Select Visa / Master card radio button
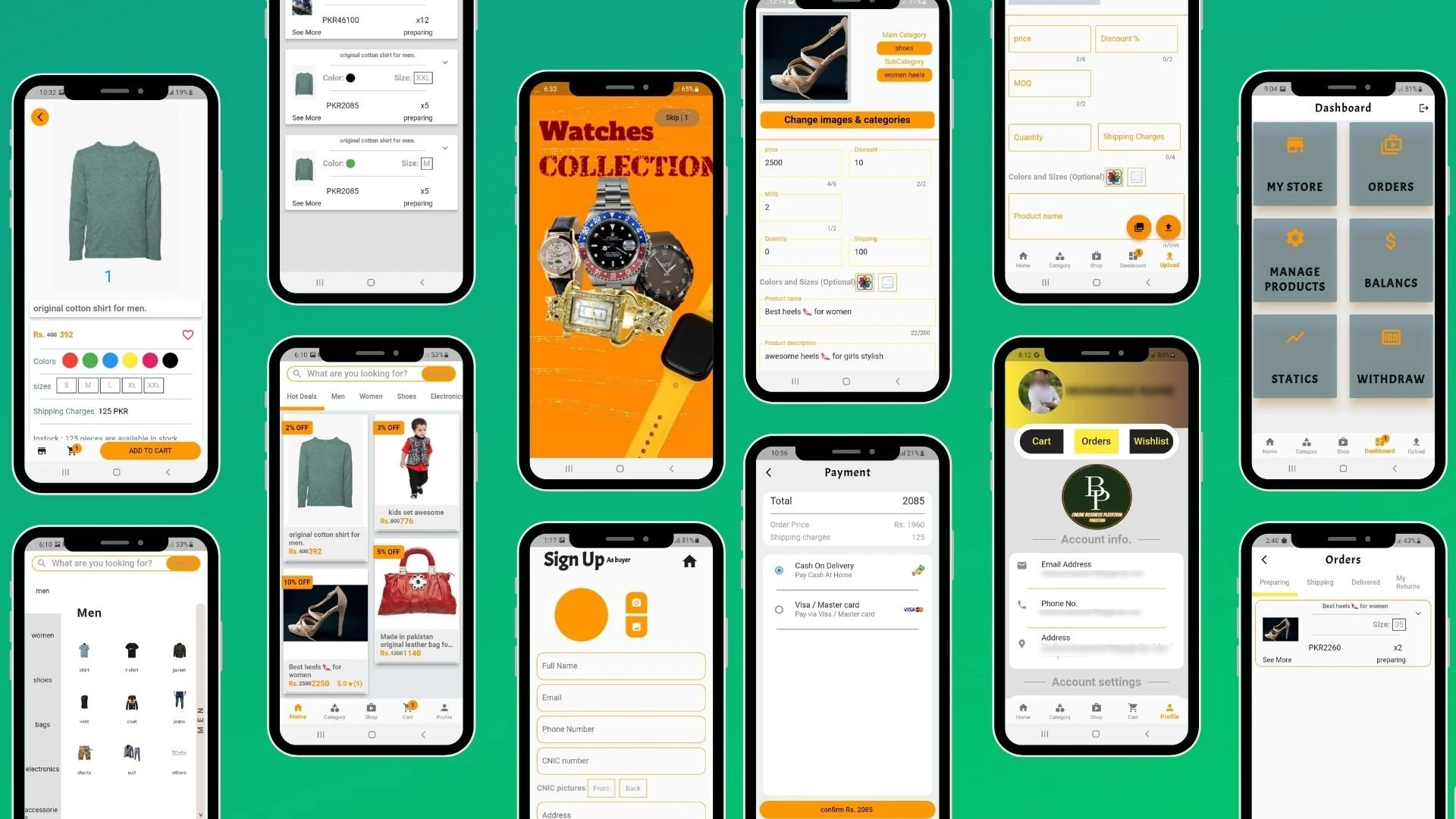Screen dimensions: 1456x819 [x=779, y=608]
